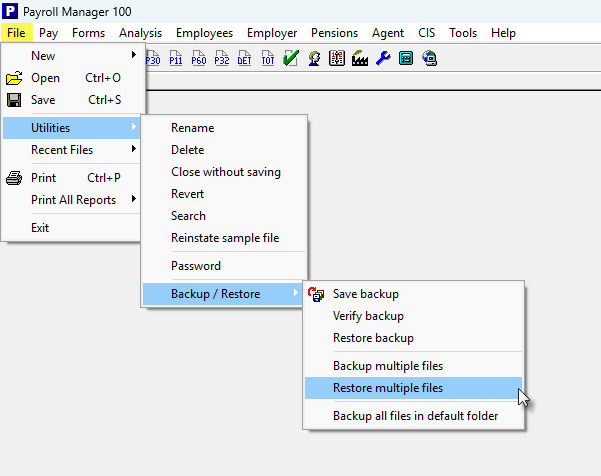Select Rename in Utilities submenu
Image resolution: width=601 pixels, height=476 pixels.
225,128
